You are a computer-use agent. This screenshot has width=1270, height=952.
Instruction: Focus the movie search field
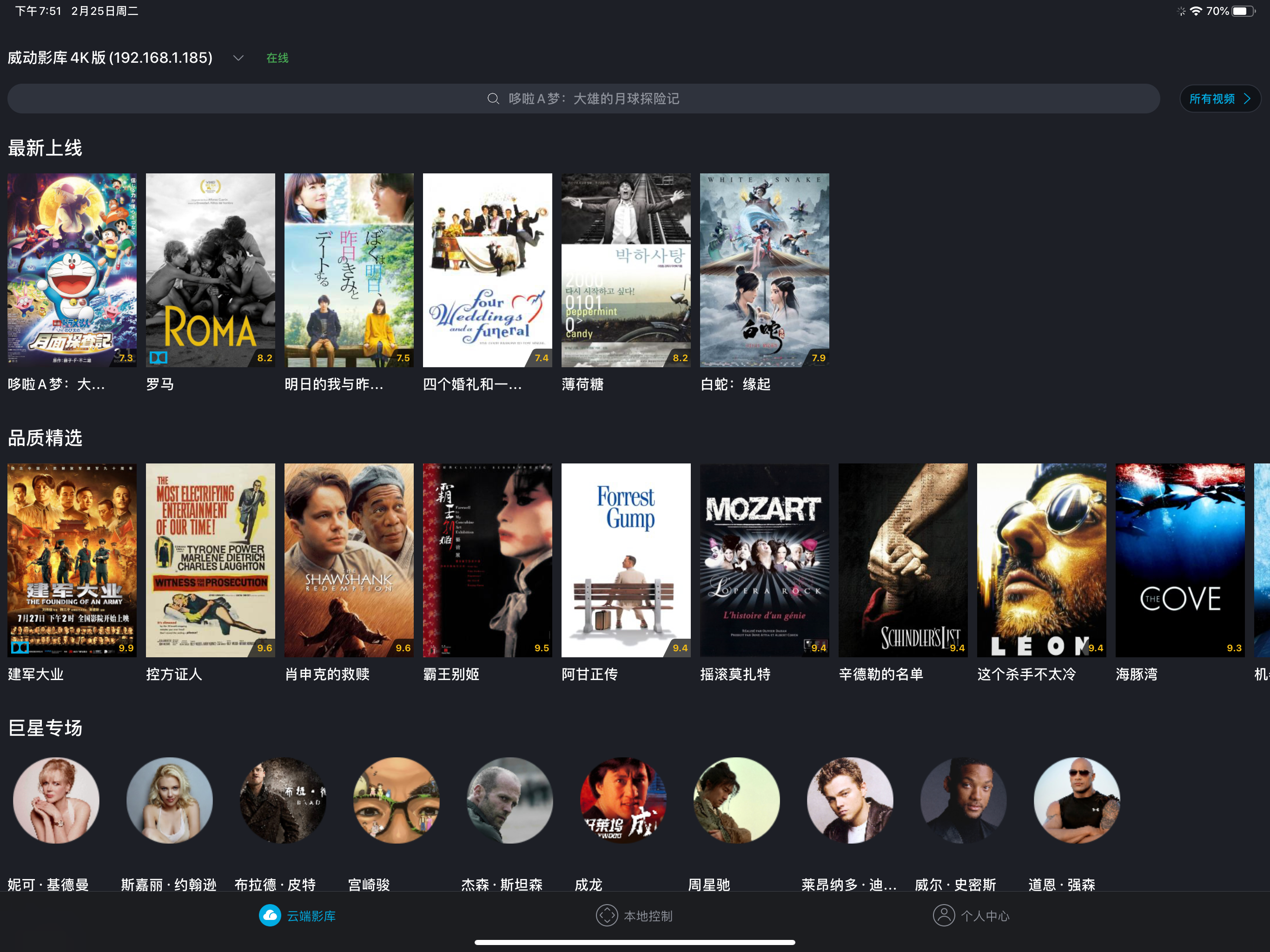(x=583, y=99)
